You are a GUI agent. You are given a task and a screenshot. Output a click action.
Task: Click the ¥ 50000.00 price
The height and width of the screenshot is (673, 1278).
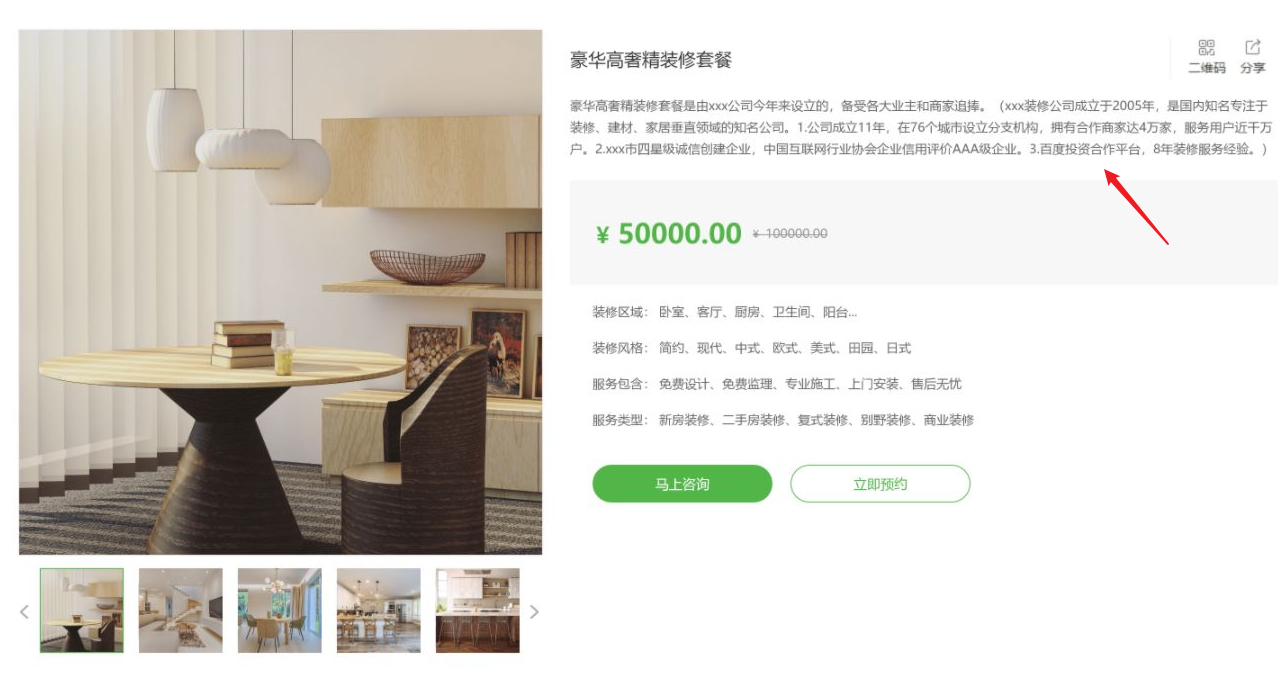click(x=668, y=234)
